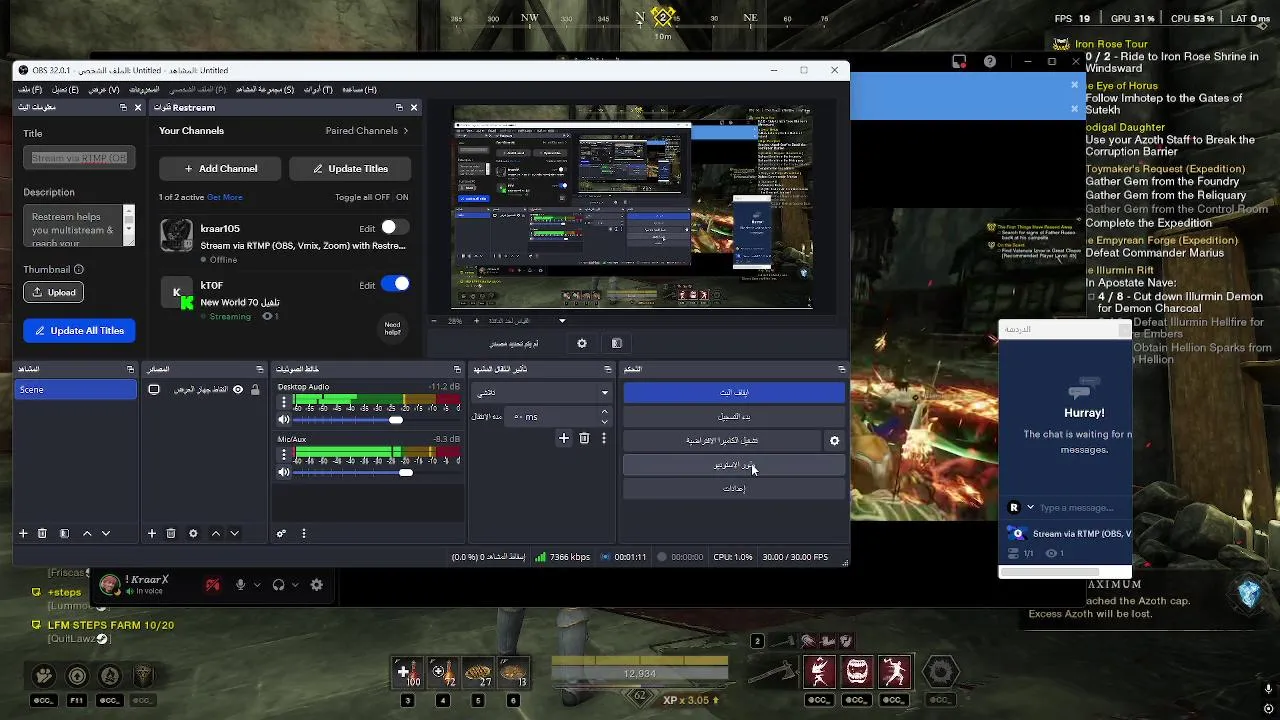Viewport: 1280px width, 720px height.
Task: Toggle Discord deafen headphone icon
Action: [x=279, y=585]
